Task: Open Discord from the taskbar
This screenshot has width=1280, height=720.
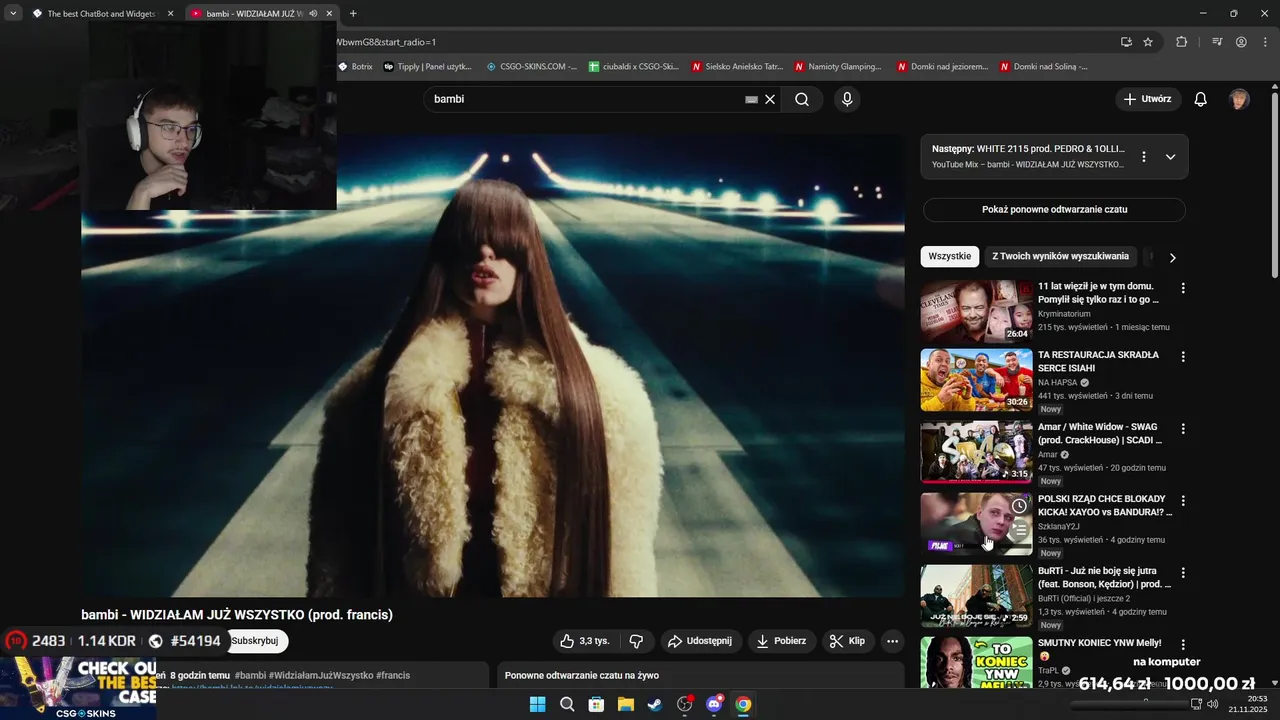Action: pos(714,704)
